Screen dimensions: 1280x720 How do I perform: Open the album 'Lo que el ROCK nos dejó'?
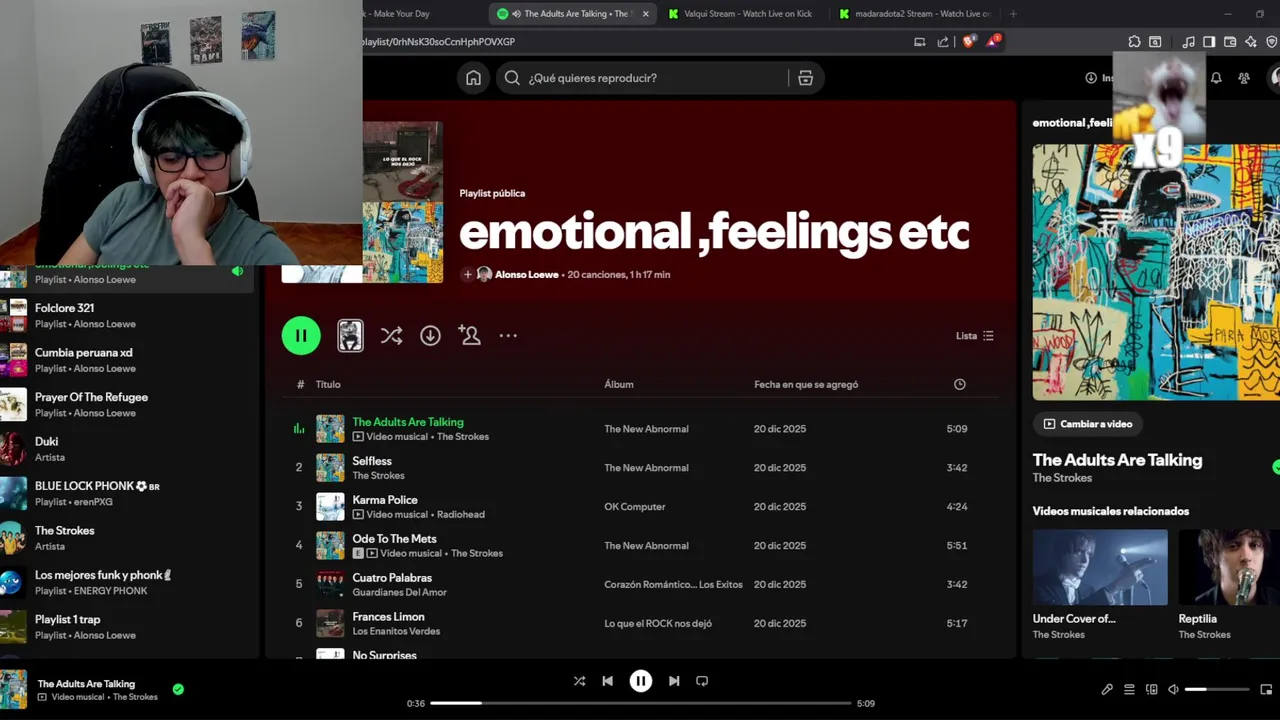point(658,623)
